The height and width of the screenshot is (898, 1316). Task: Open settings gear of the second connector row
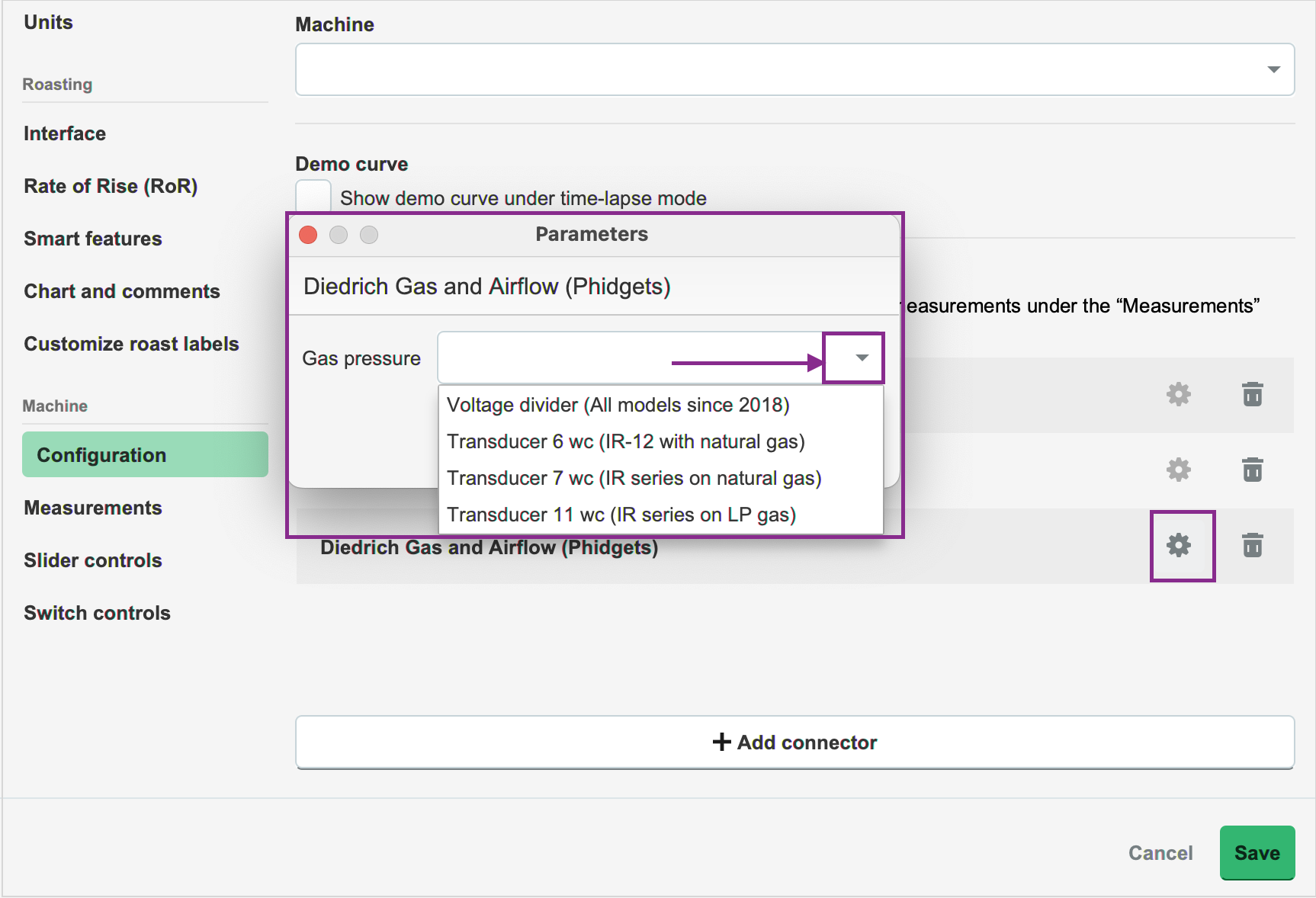coord(1179,470)
